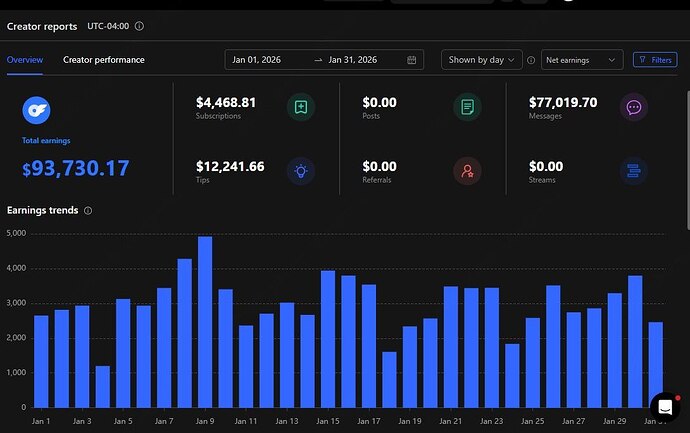Open the Net earnings dropdown
Viewport: 690px width, 433px height.
tap(582, 60)
